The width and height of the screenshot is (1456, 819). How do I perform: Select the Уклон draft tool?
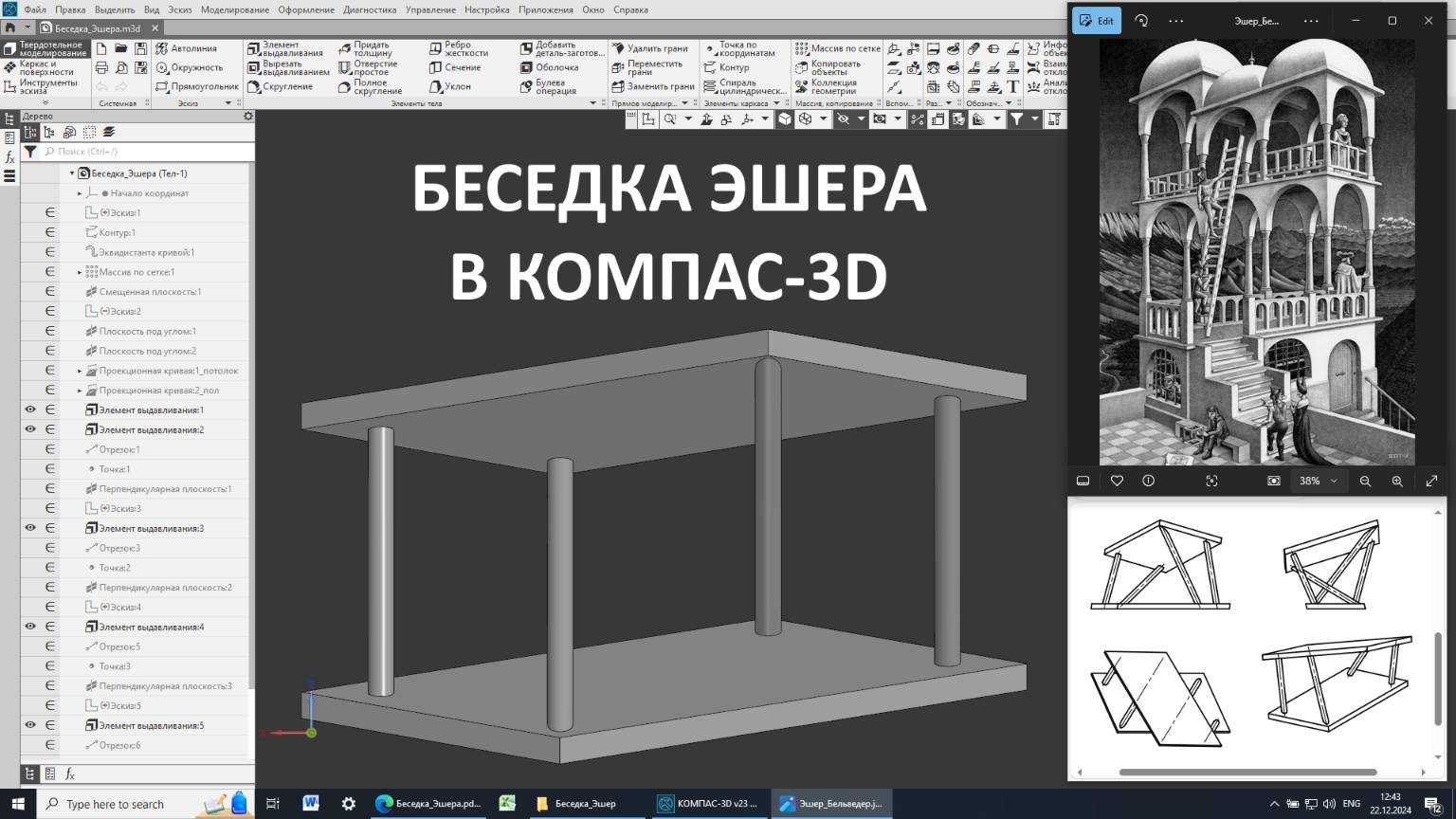[450, 86]
